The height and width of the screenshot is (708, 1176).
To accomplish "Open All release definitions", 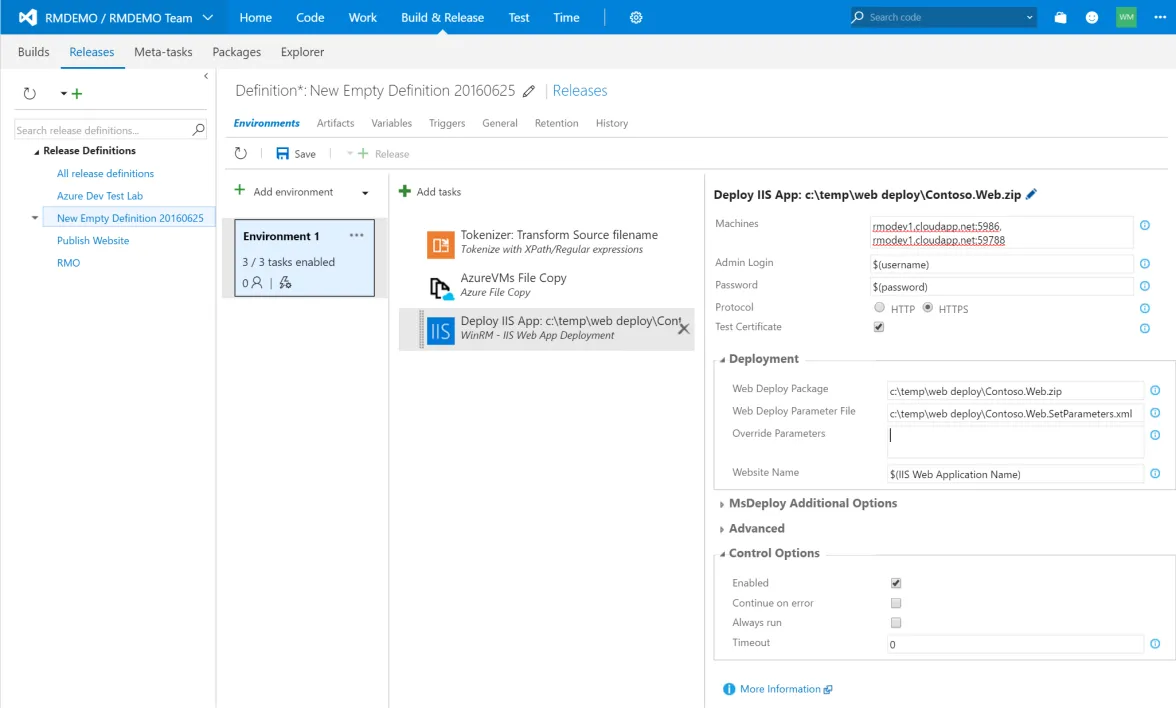I will 105,173.
